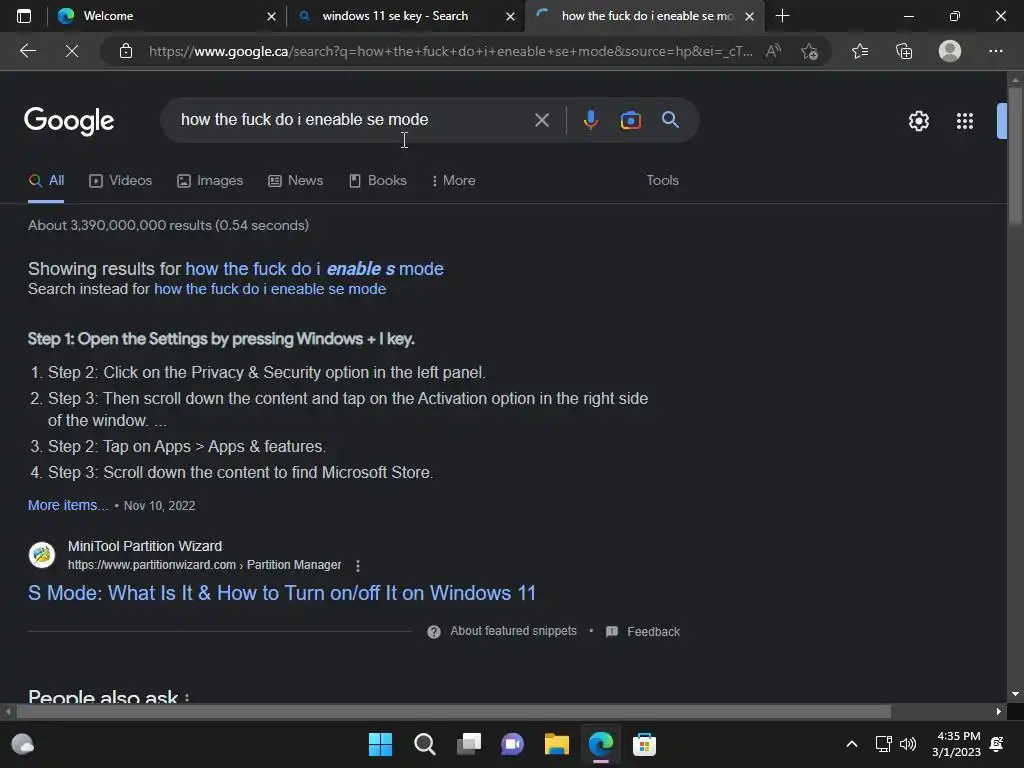Submit search with magnifying glass icon
The width and height of the screenshot is (1024, 768).
click(670, 120)
